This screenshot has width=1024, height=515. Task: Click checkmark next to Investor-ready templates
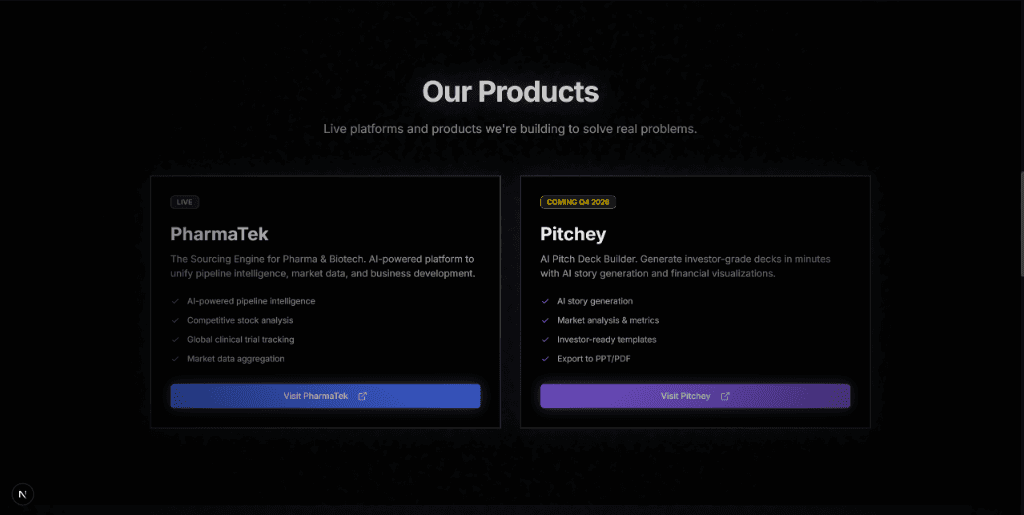[x=545, y=339]
